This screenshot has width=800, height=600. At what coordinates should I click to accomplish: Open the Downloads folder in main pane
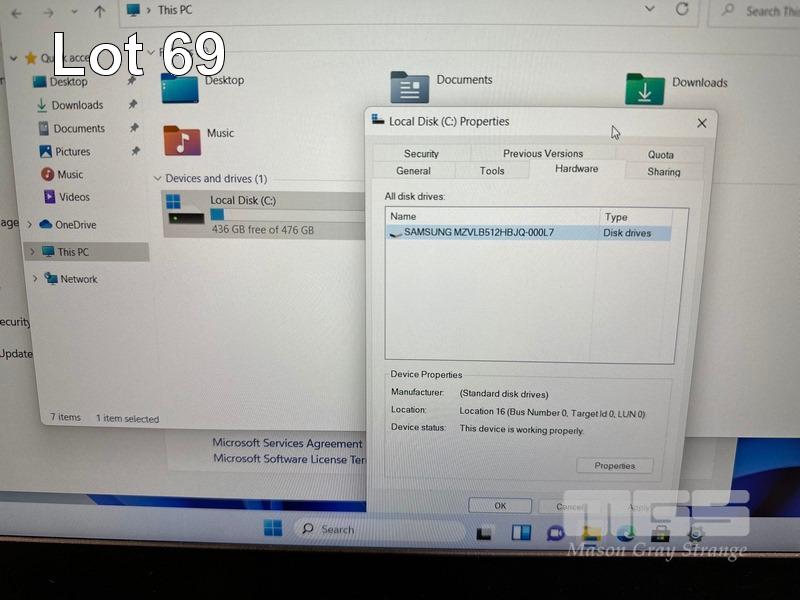(x=645, y=89)
